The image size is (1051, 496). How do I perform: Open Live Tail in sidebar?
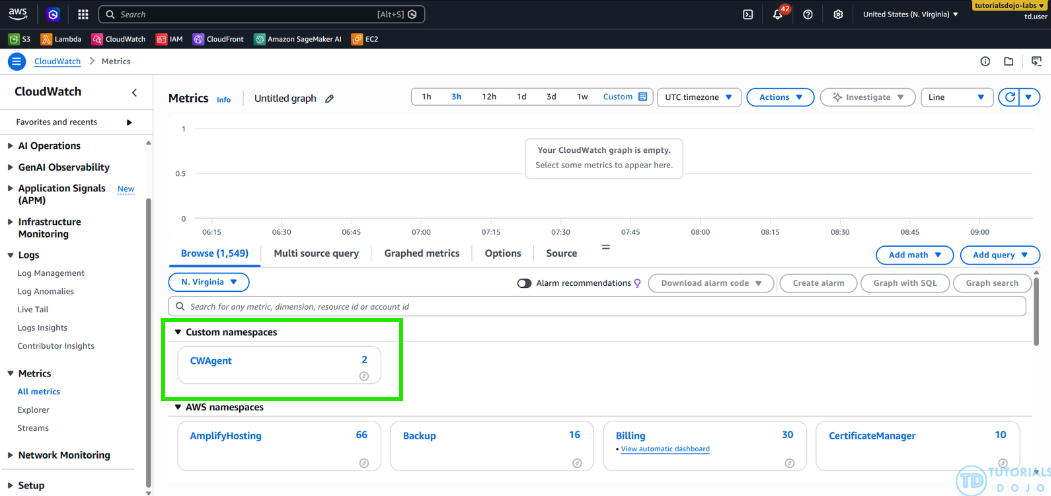[33, 310]
